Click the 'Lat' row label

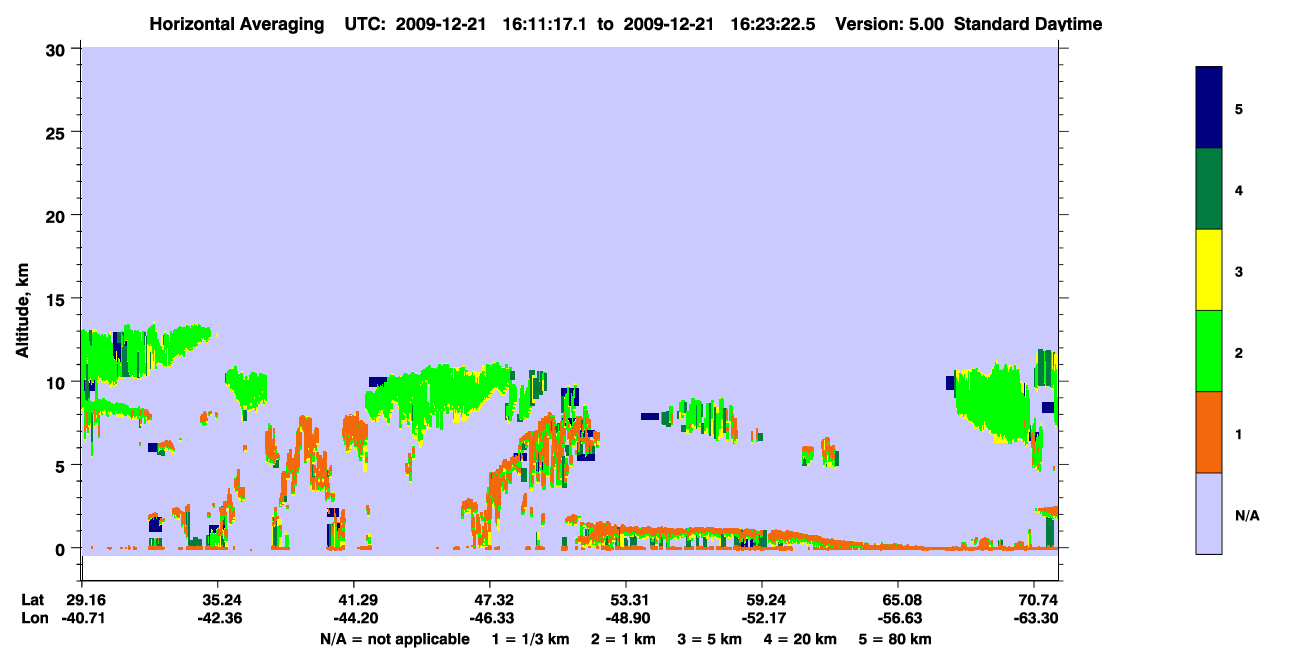[x=32, y=600]
